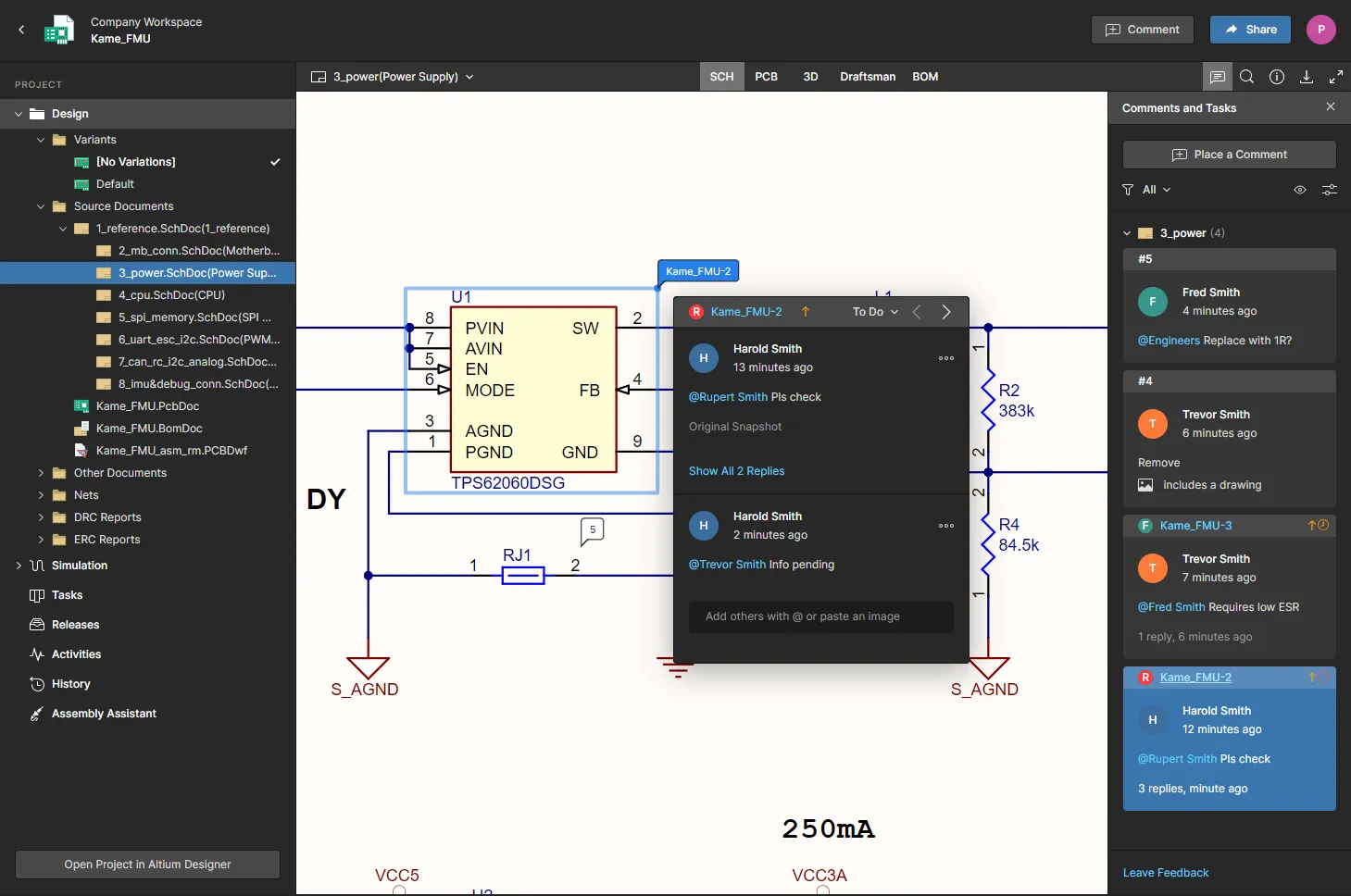Viewport: 1351px width, 896px height.
Task: Switch to the BOM tab
Action: 925,77
